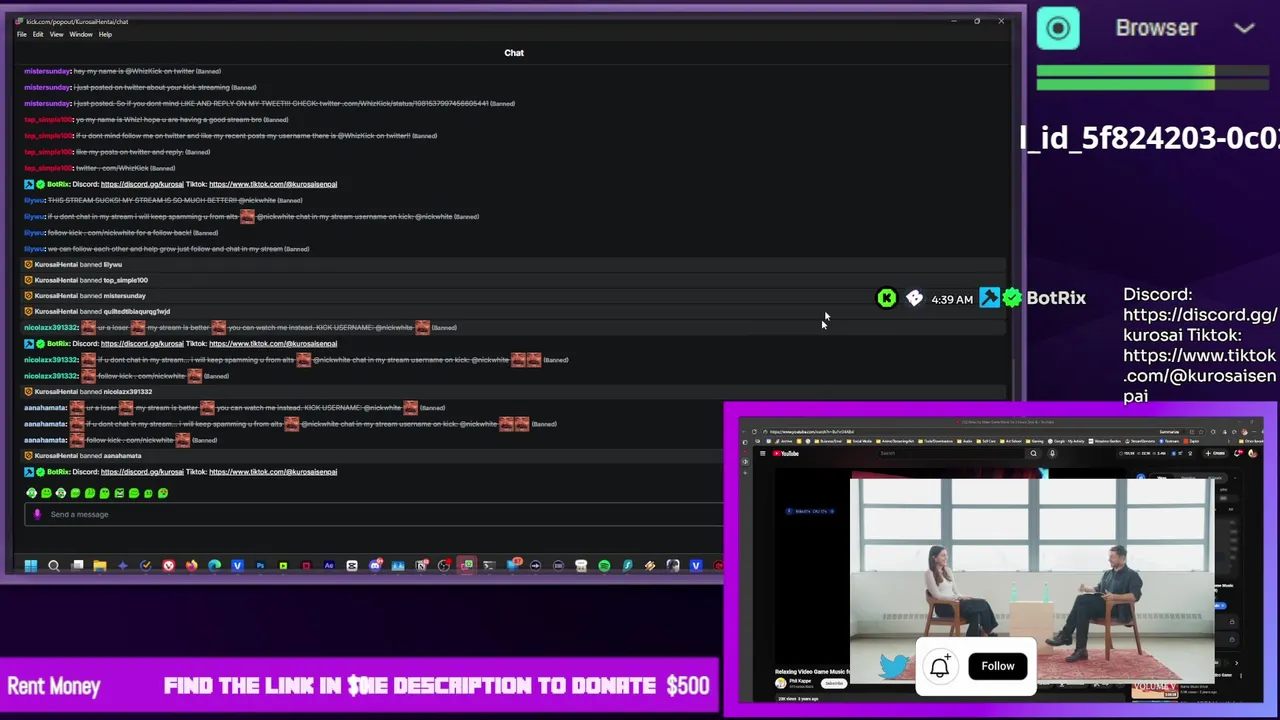The image size is (1280, 720).
Task: Open the Help menu
Action: pos(105,34)
